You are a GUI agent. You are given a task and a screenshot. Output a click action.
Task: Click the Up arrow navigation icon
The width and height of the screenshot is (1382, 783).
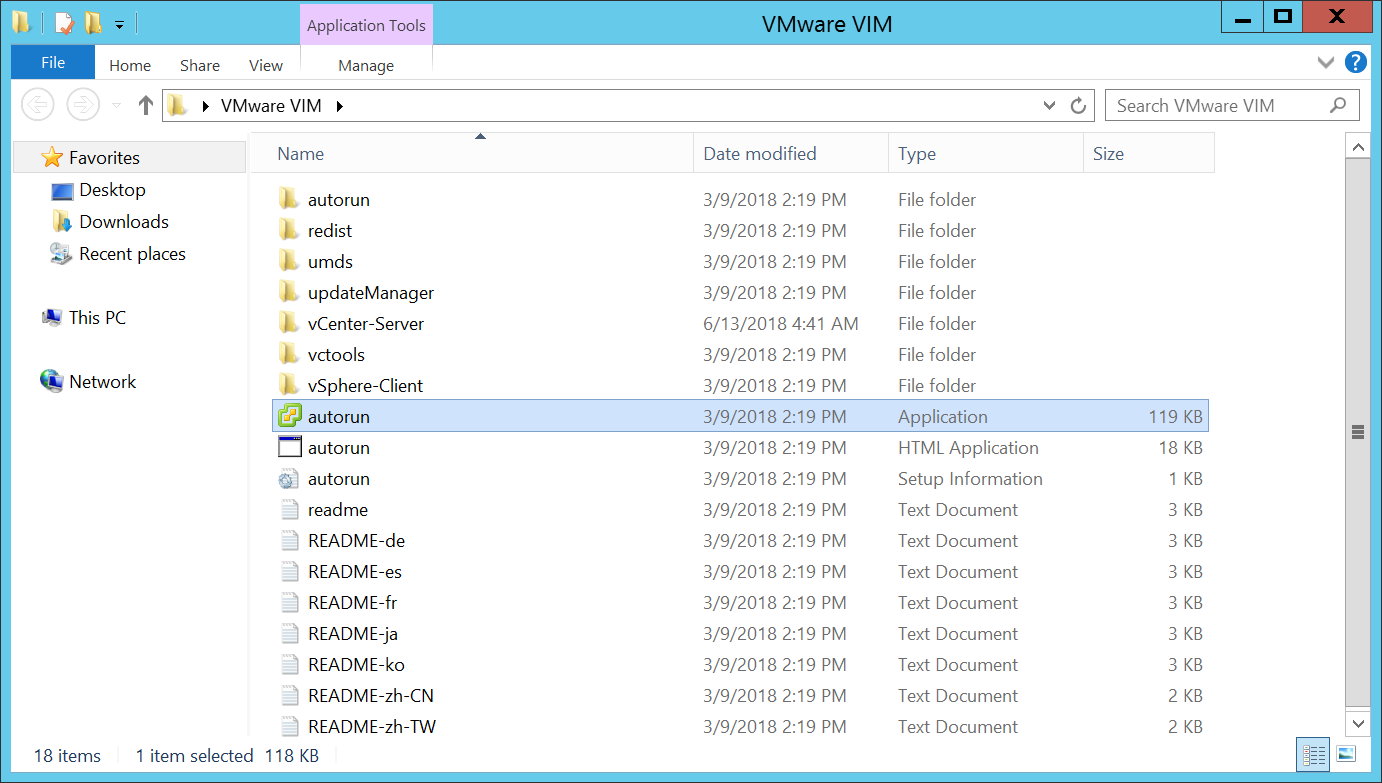click(x=146, y=105)
